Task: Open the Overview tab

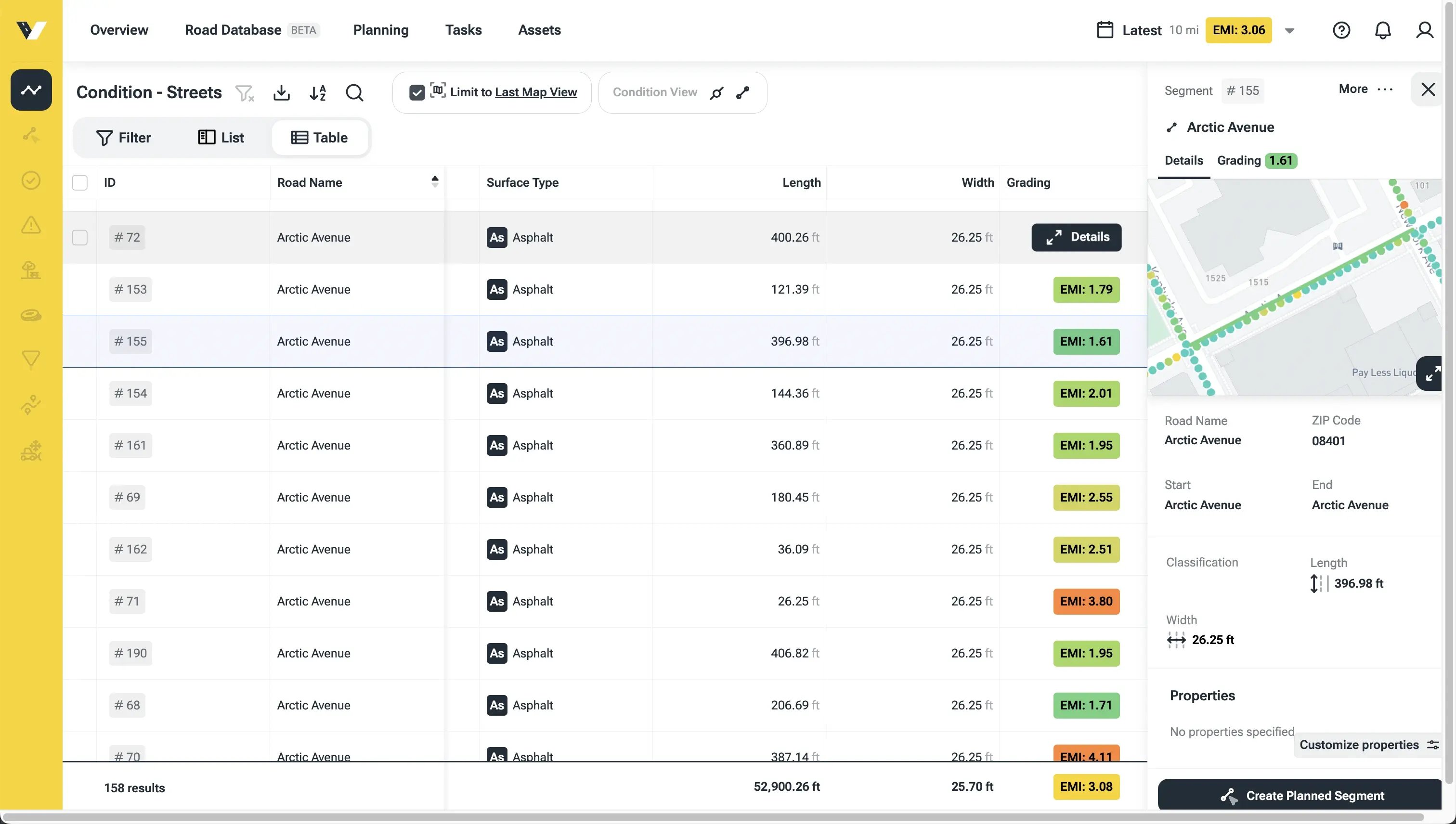Action: pyautogui.click(x=119, y=30)
